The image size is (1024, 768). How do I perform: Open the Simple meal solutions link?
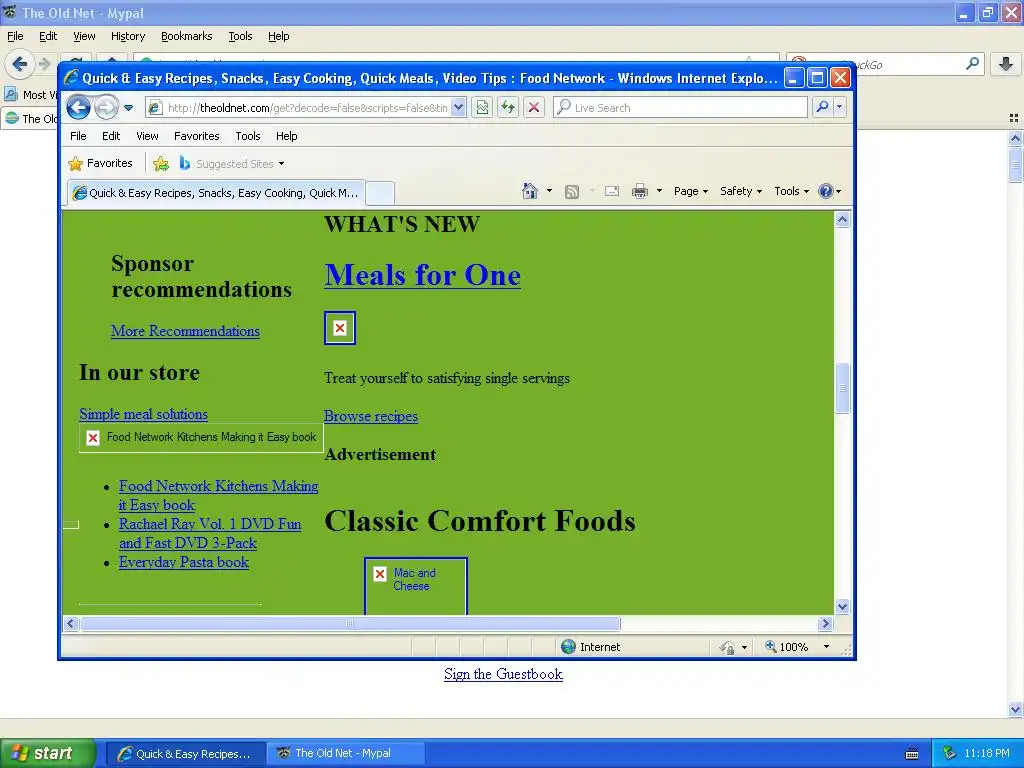point(144,414)
